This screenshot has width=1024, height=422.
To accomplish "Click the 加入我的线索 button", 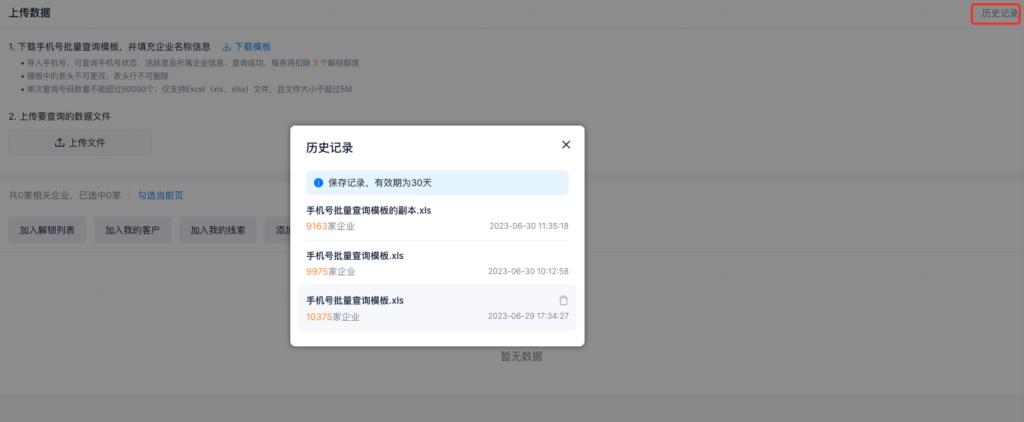I will 218,230.
